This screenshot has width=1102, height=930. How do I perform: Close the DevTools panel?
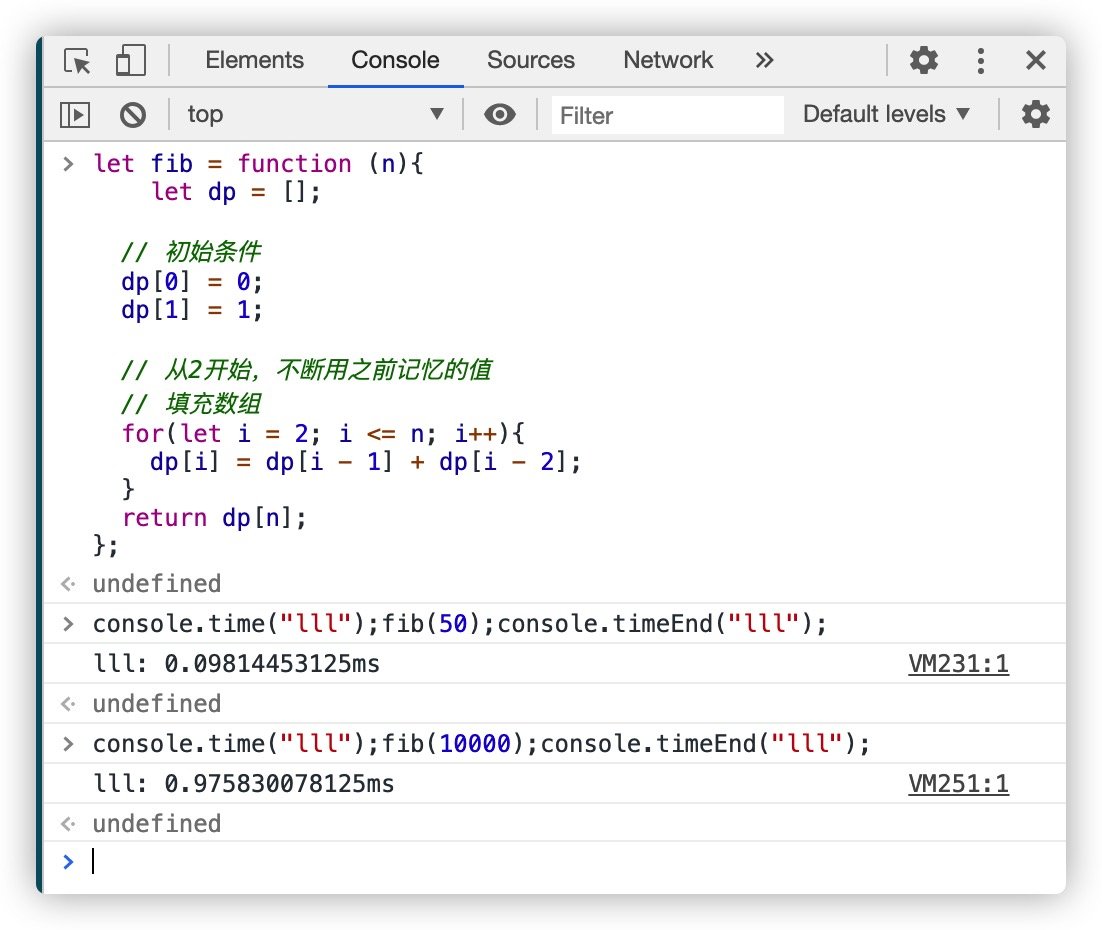tap(1035, 60)
